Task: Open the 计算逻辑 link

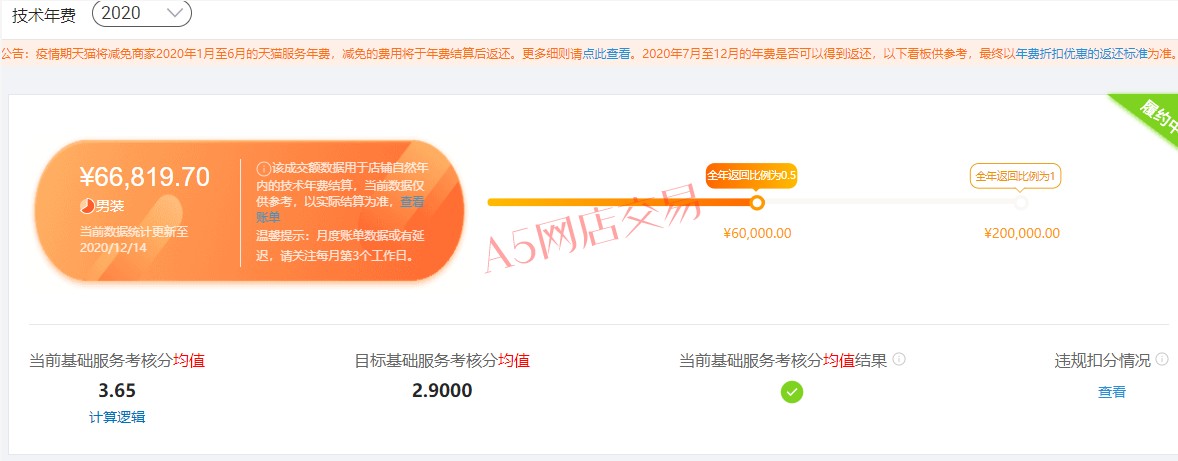Action: 117,417
